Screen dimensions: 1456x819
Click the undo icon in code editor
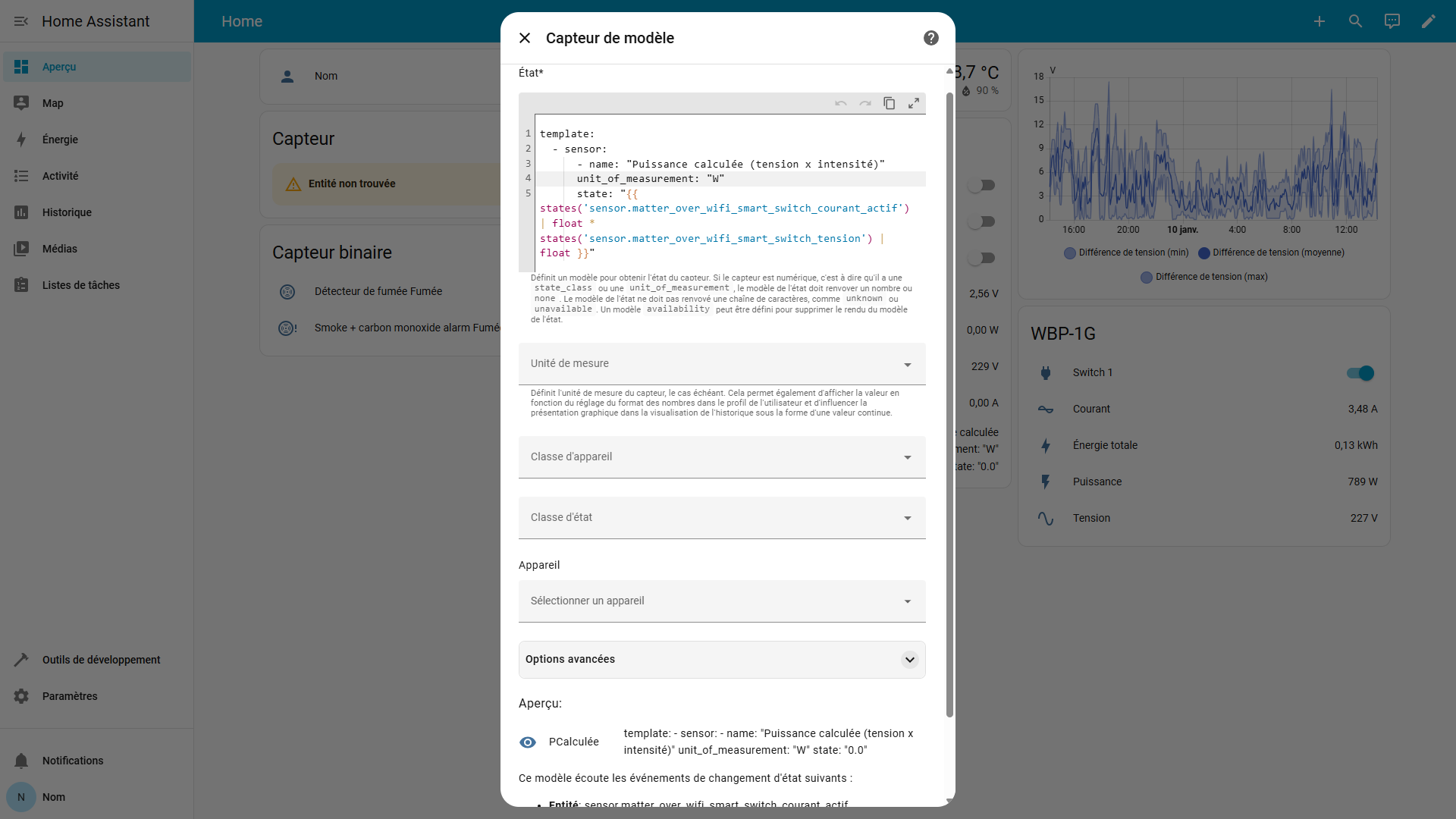point(840,104)
